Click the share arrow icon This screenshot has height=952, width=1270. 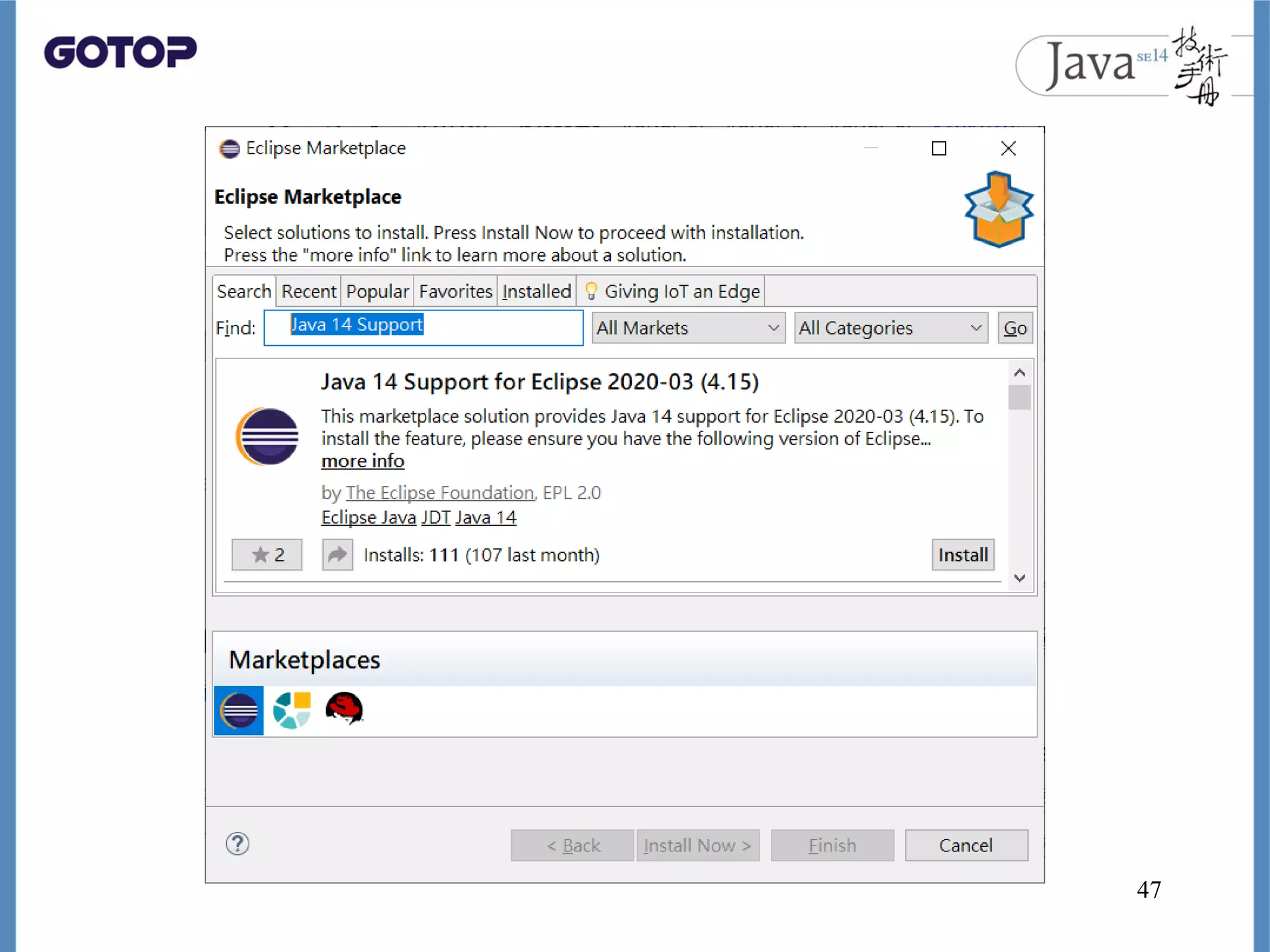(x=337, y=554)
